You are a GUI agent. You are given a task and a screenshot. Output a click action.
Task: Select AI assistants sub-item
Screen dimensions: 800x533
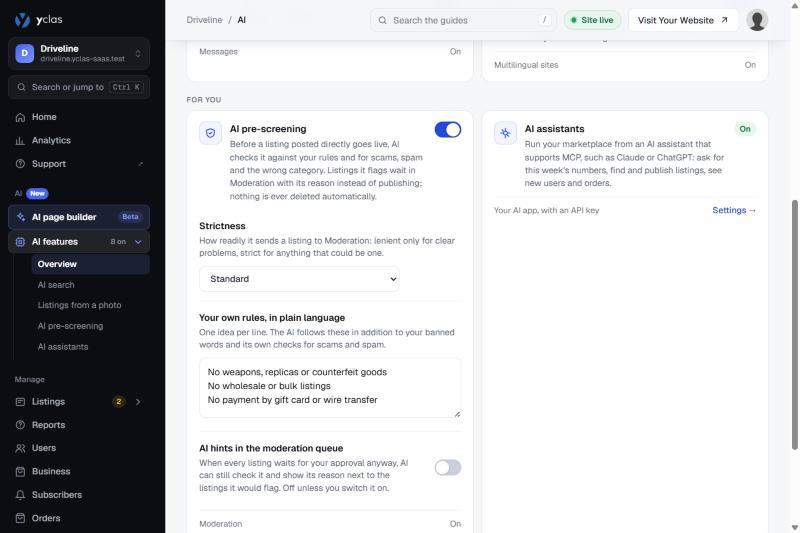tap(91, 347)
